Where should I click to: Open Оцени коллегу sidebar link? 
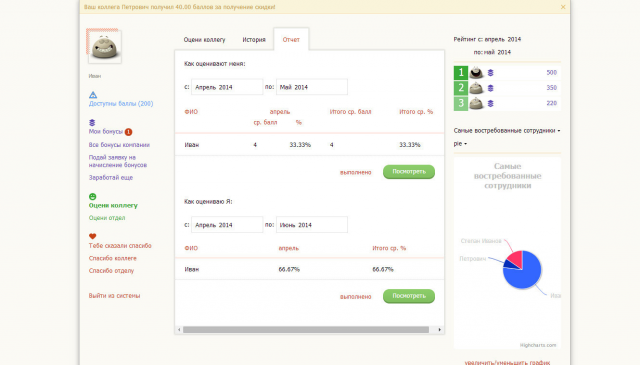click(113, 205)
